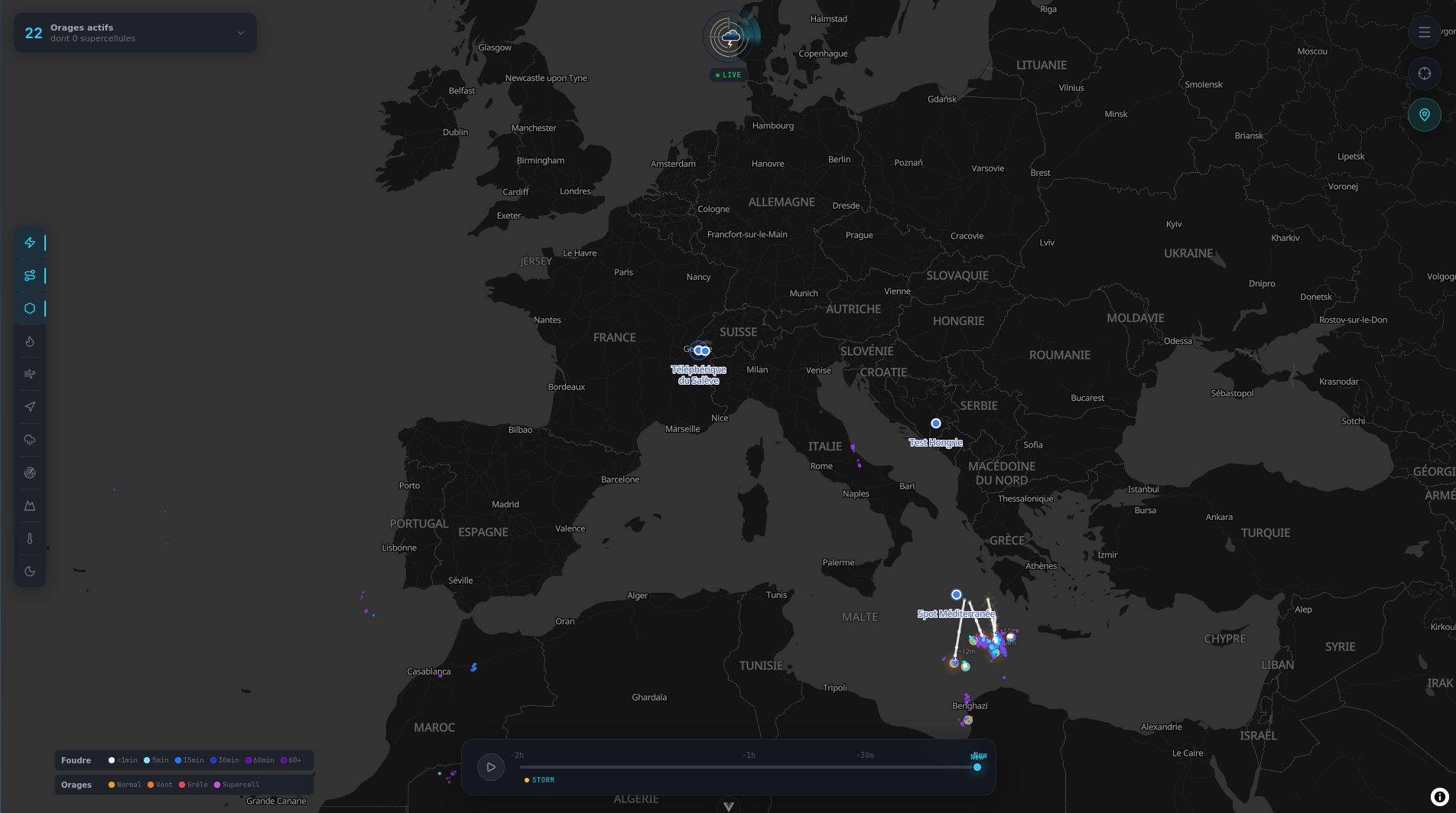Open the crosshair centering menu option
Screen dimensions: 1456x813
[x=1424, y=73]
